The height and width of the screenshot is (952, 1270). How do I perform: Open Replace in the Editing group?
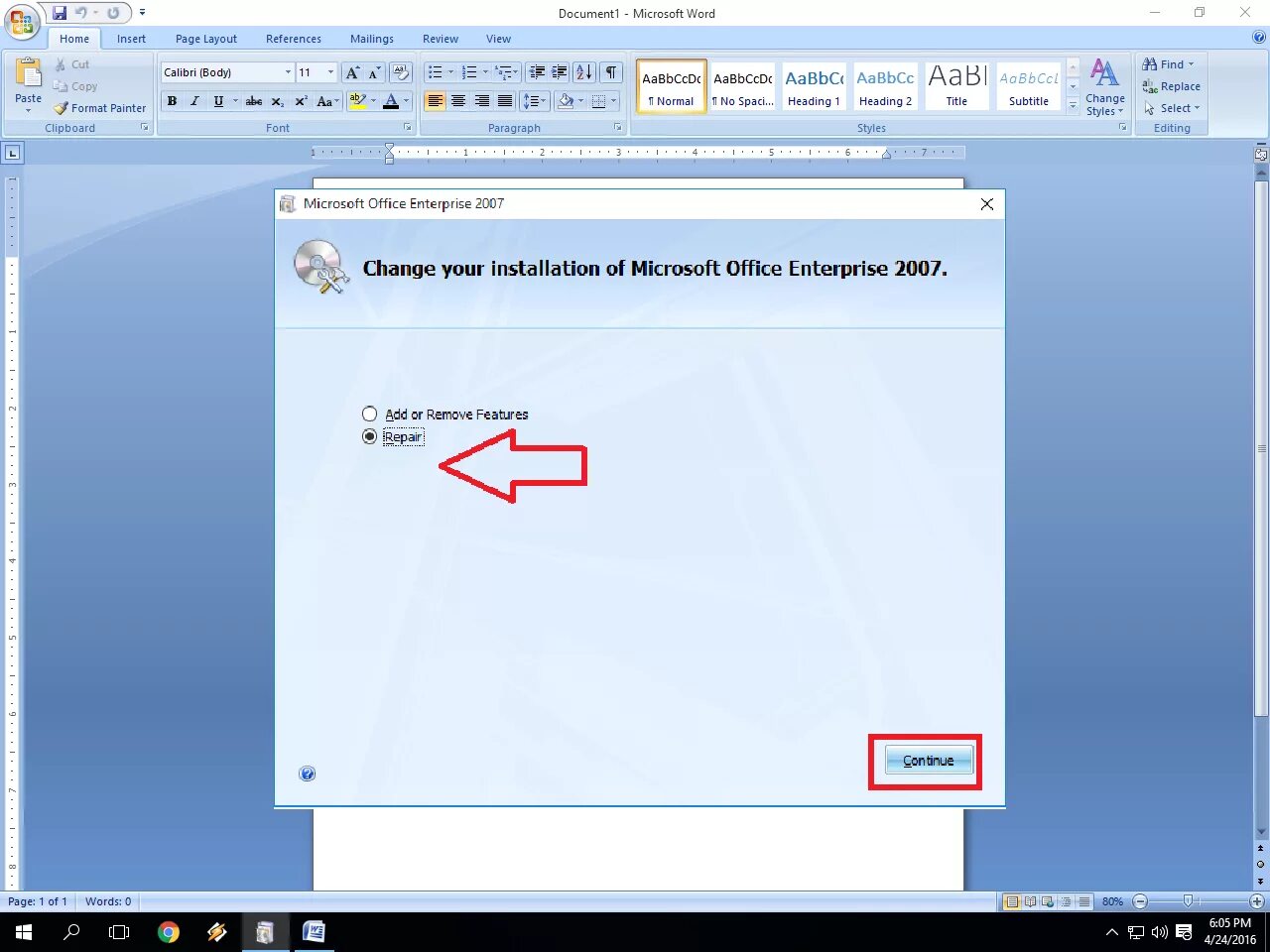(x=1172, y=86)
